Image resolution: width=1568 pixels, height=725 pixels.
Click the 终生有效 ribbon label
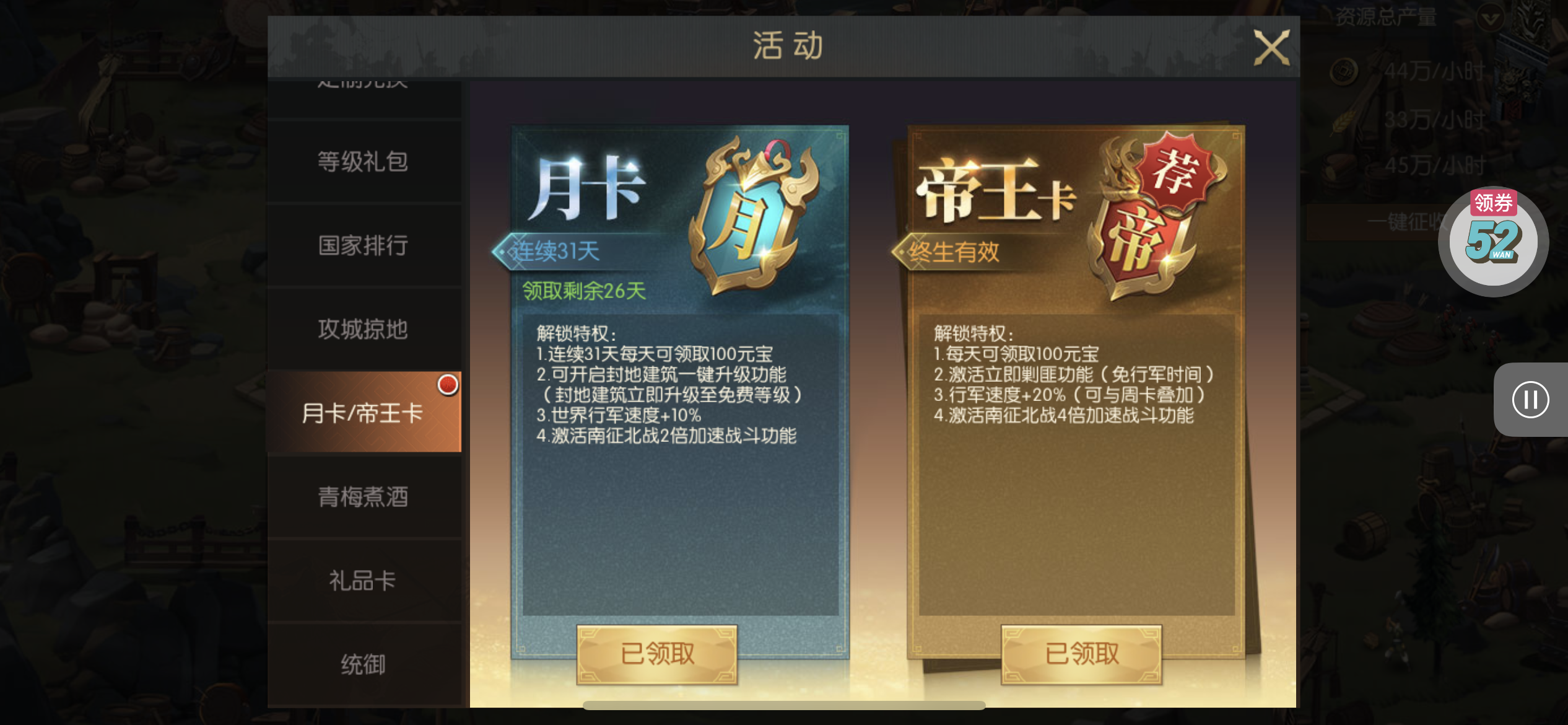click(x=954, y=252)
